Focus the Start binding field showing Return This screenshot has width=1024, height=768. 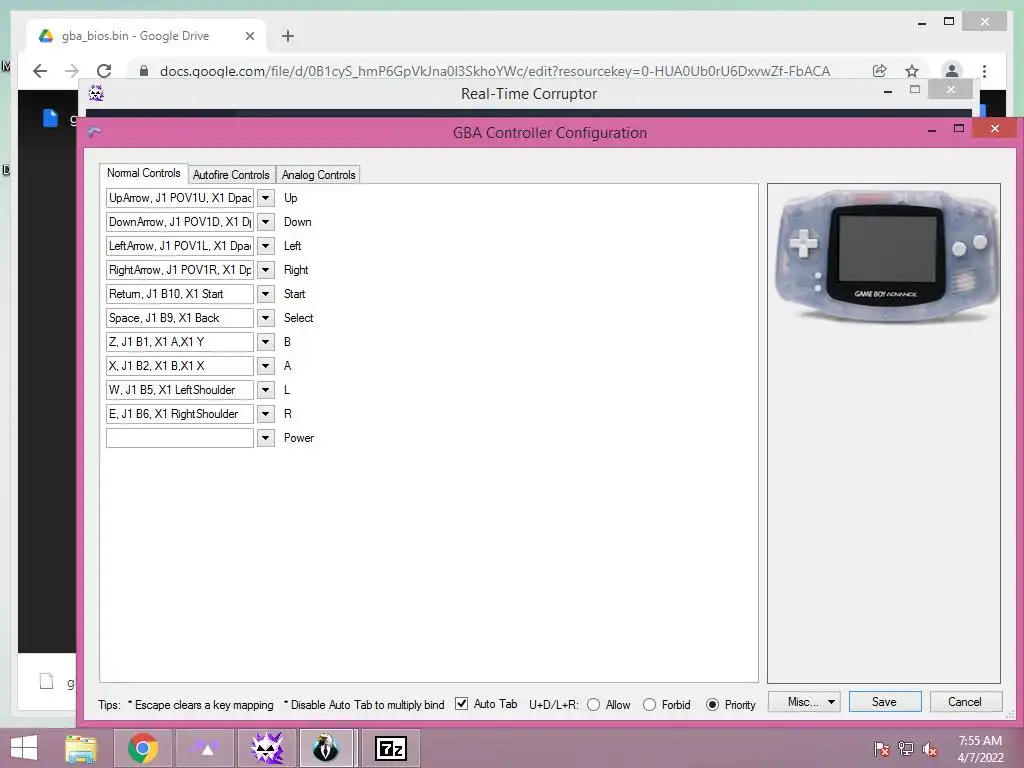click(x=180, y=294)
